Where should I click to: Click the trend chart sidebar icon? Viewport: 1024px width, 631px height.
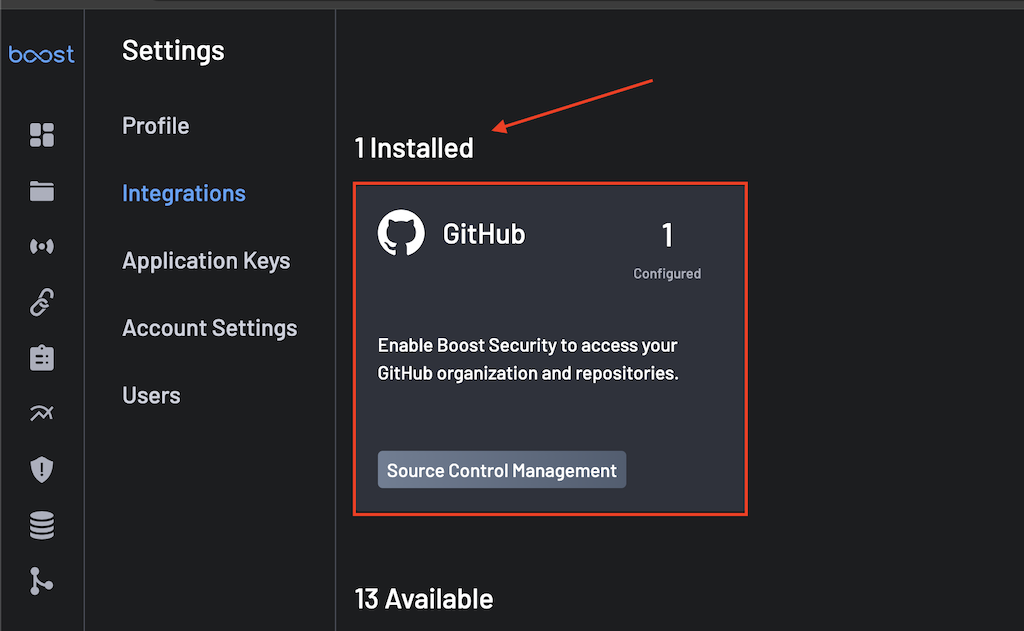pos(42,413)
